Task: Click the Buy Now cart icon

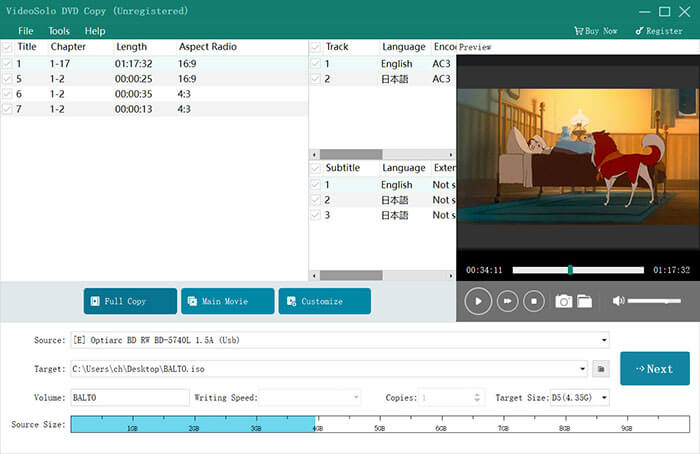Action: point(578,31)
